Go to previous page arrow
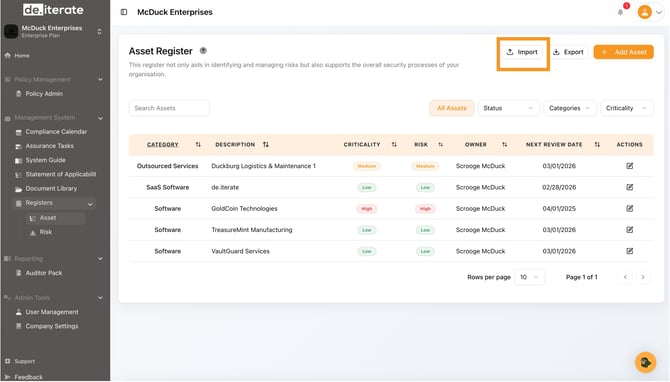 pos(625,277)
